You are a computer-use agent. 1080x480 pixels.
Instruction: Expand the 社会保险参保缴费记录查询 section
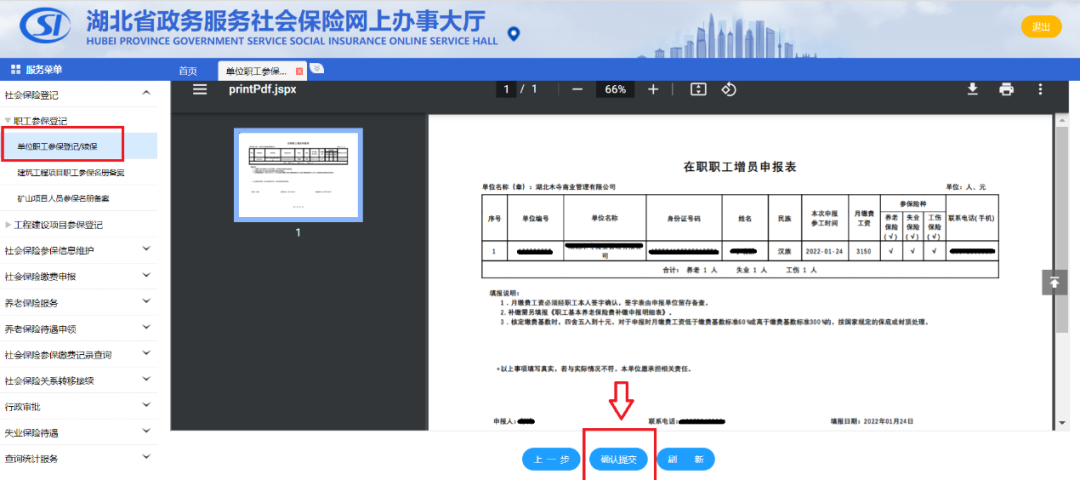(x=146, y=353)
